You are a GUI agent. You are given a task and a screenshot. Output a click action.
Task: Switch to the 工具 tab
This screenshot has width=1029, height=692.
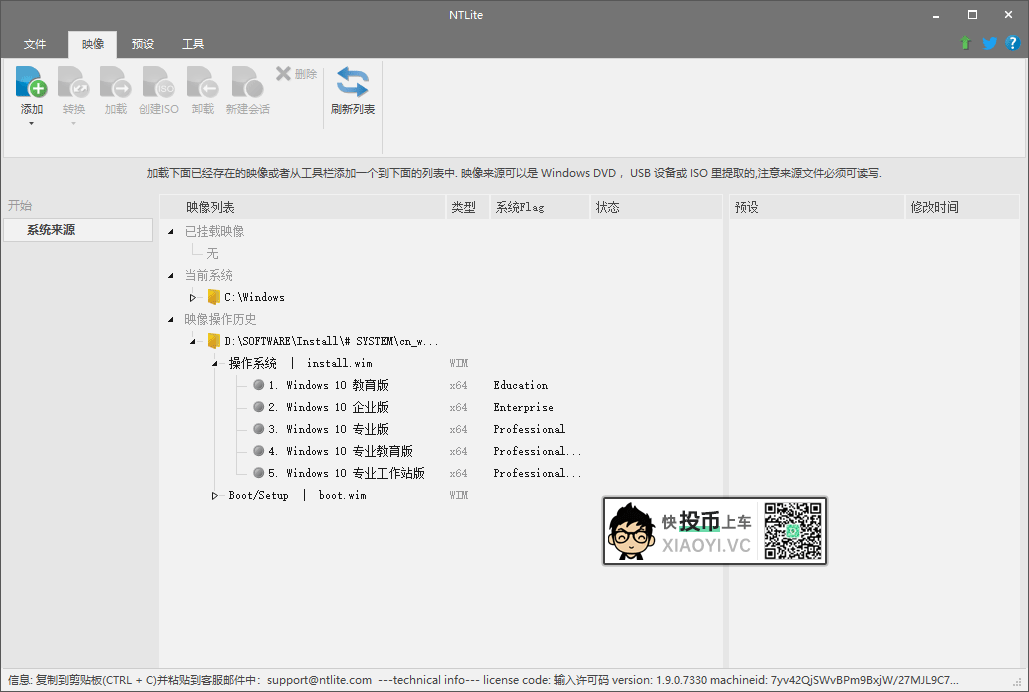pyautogui.click(x=193, y=44)
